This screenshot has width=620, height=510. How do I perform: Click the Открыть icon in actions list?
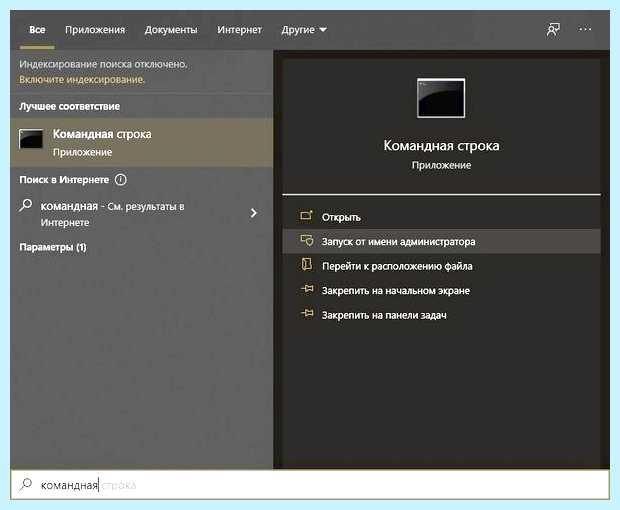[x=306, y=216]
